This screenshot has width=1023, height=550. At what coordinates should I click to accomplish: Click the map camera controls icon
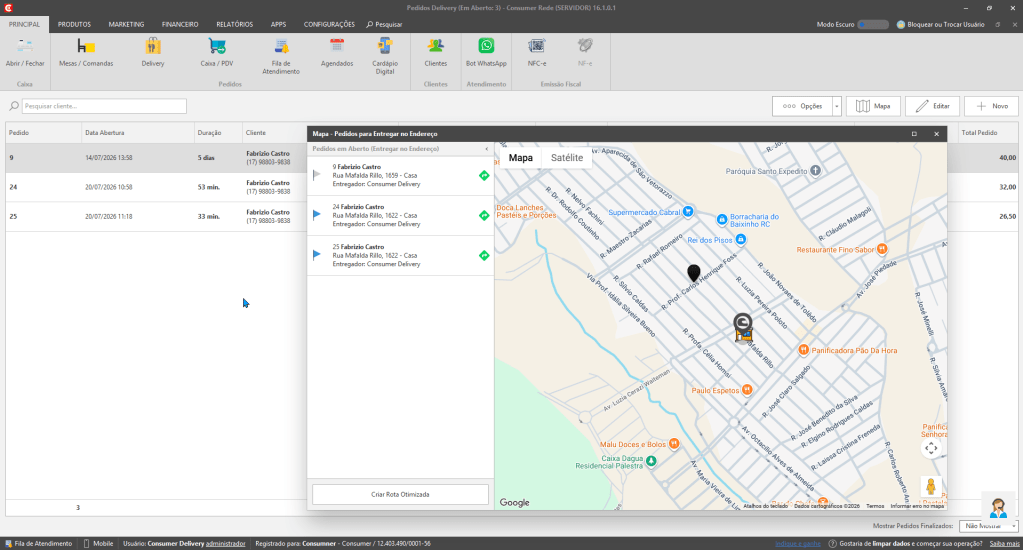(x=931, y=448)
